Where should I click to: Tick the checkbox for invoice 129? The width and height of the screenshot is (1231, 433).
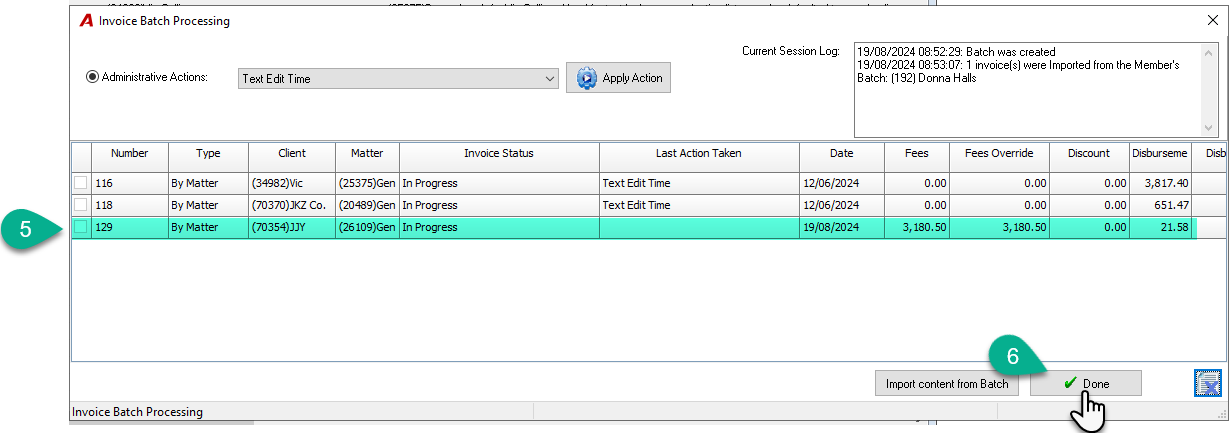[80, 227]
